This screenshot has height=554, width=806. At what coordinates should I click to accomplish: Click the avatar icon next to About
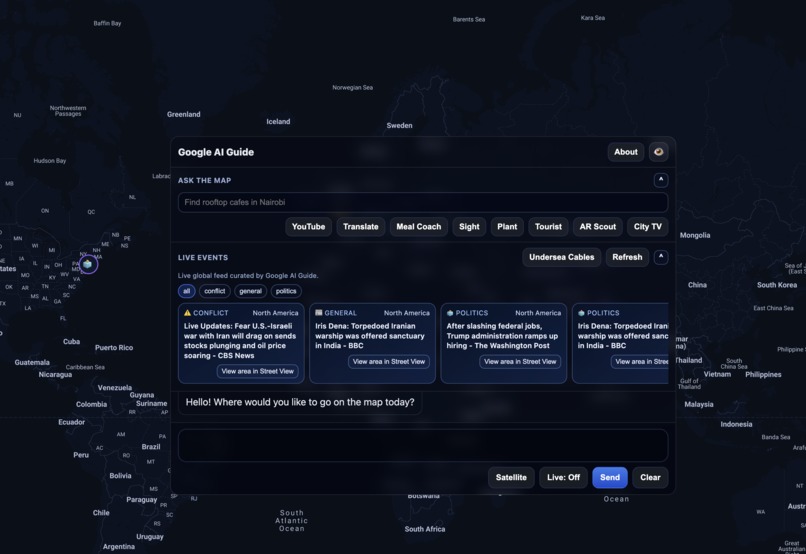coord(658,152)
